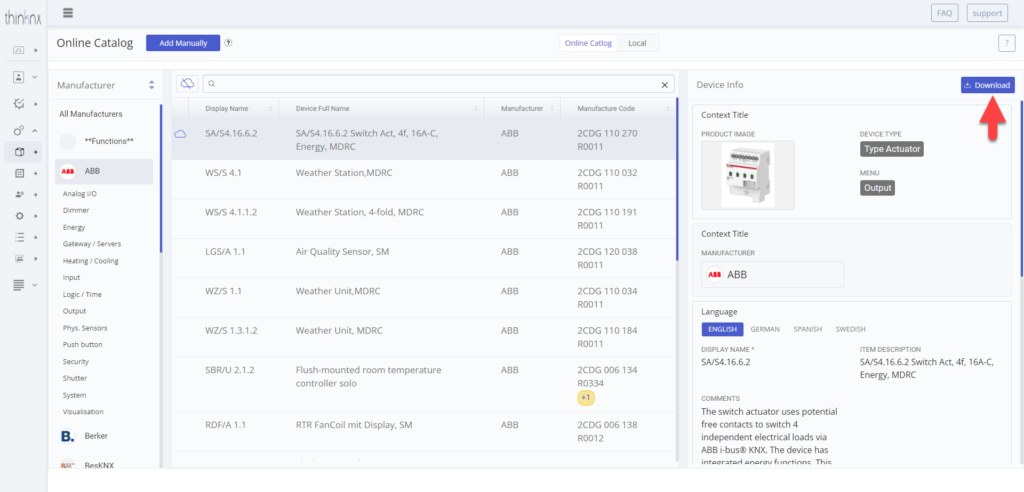Screen dimensions: 1024x492
Task: Select Analog I/O category
Action: [x=80, y=194]
